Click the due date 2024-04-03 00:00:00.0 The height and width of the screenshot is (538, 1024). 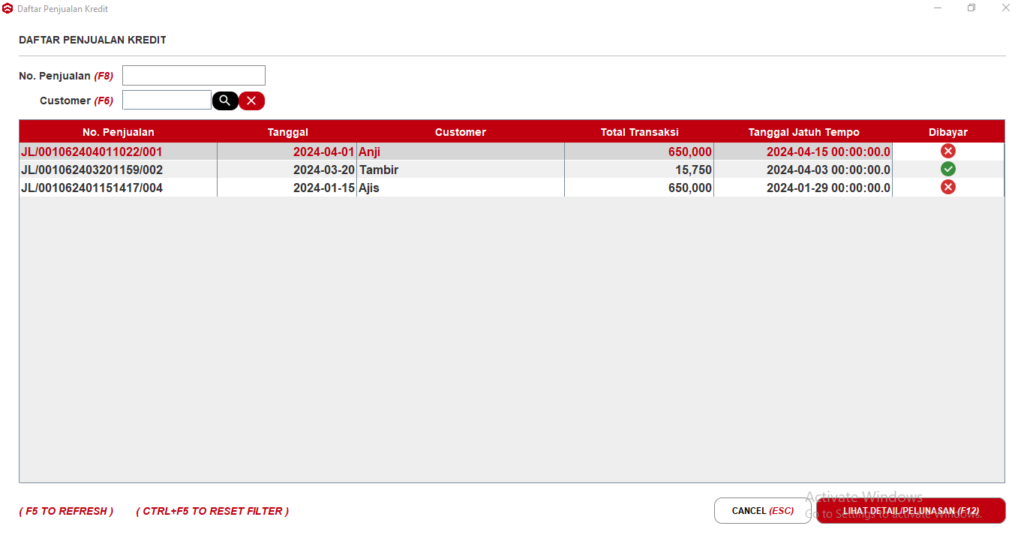(x=828, y=170)
